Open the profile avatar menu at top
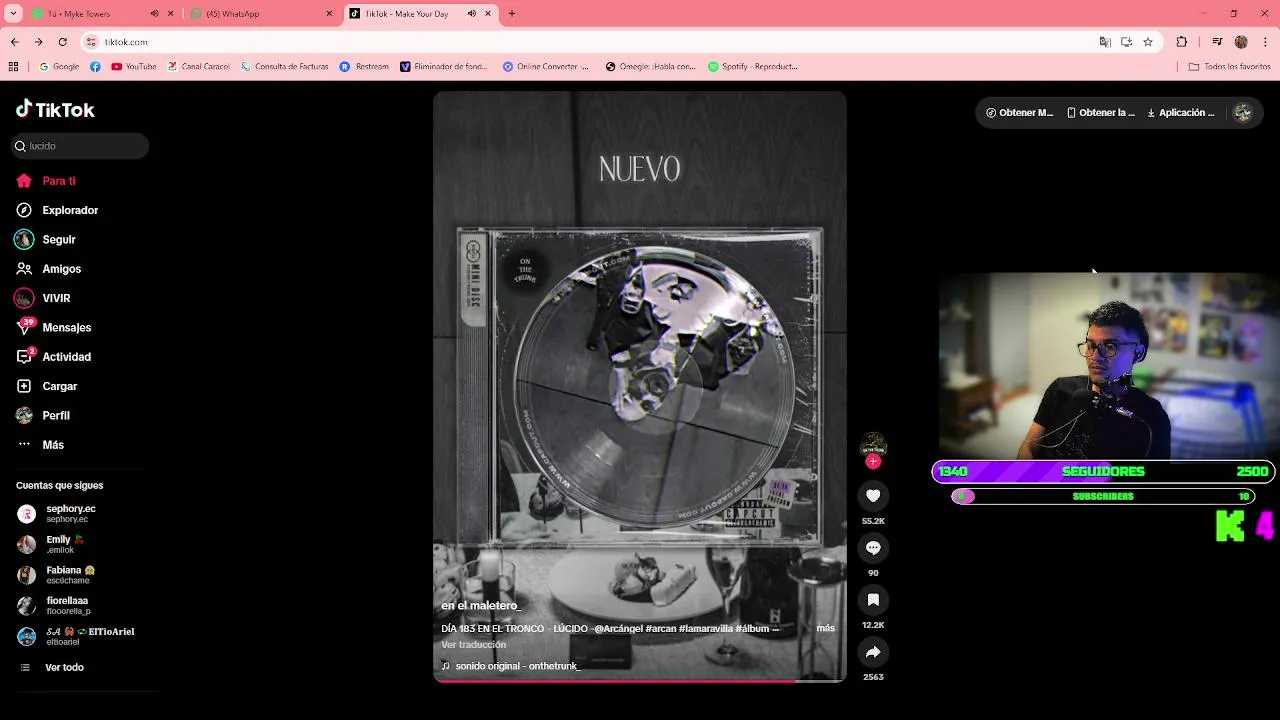The width and height of the screenshot is (1280, 720). (1243, 113)
